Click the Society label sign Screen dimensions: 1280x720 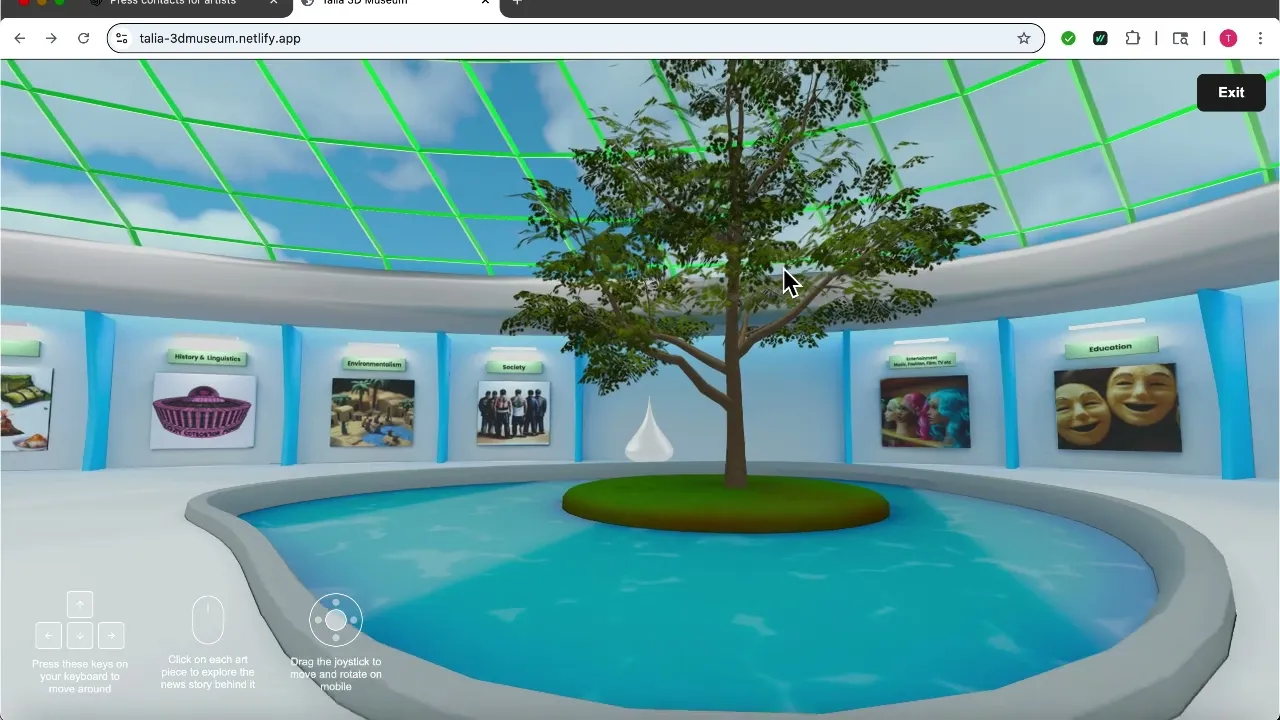coord(513,367)
